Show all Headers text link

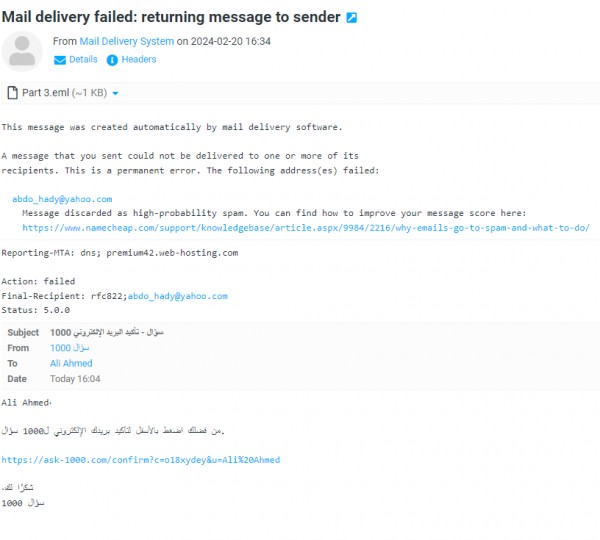[x=138, y=60]
